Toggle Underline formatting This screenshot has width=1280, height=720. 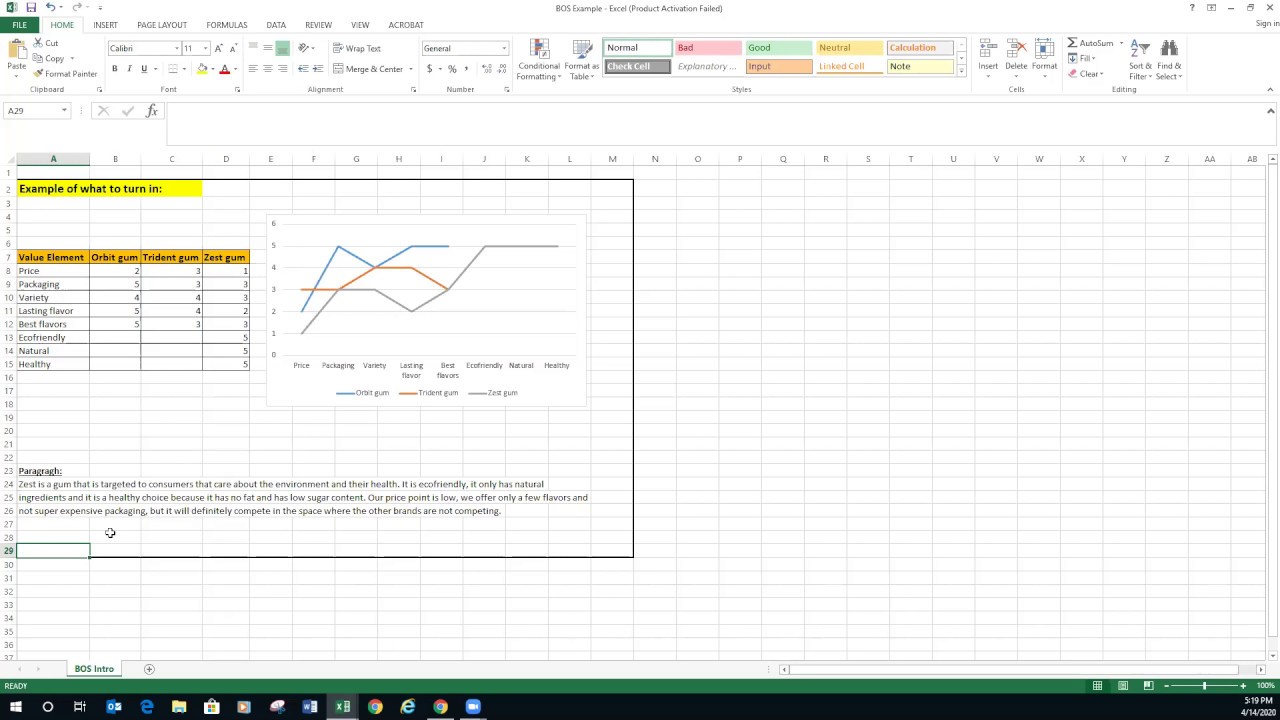click(x=144, y=69)
